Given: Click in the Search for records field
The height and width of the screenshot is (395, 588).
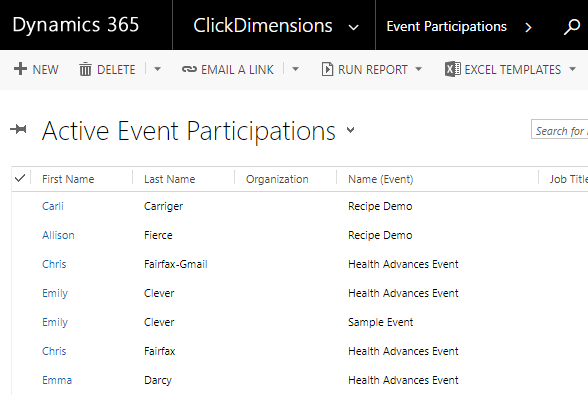Looking at the screenshot, I should click(x=560, y=129).
